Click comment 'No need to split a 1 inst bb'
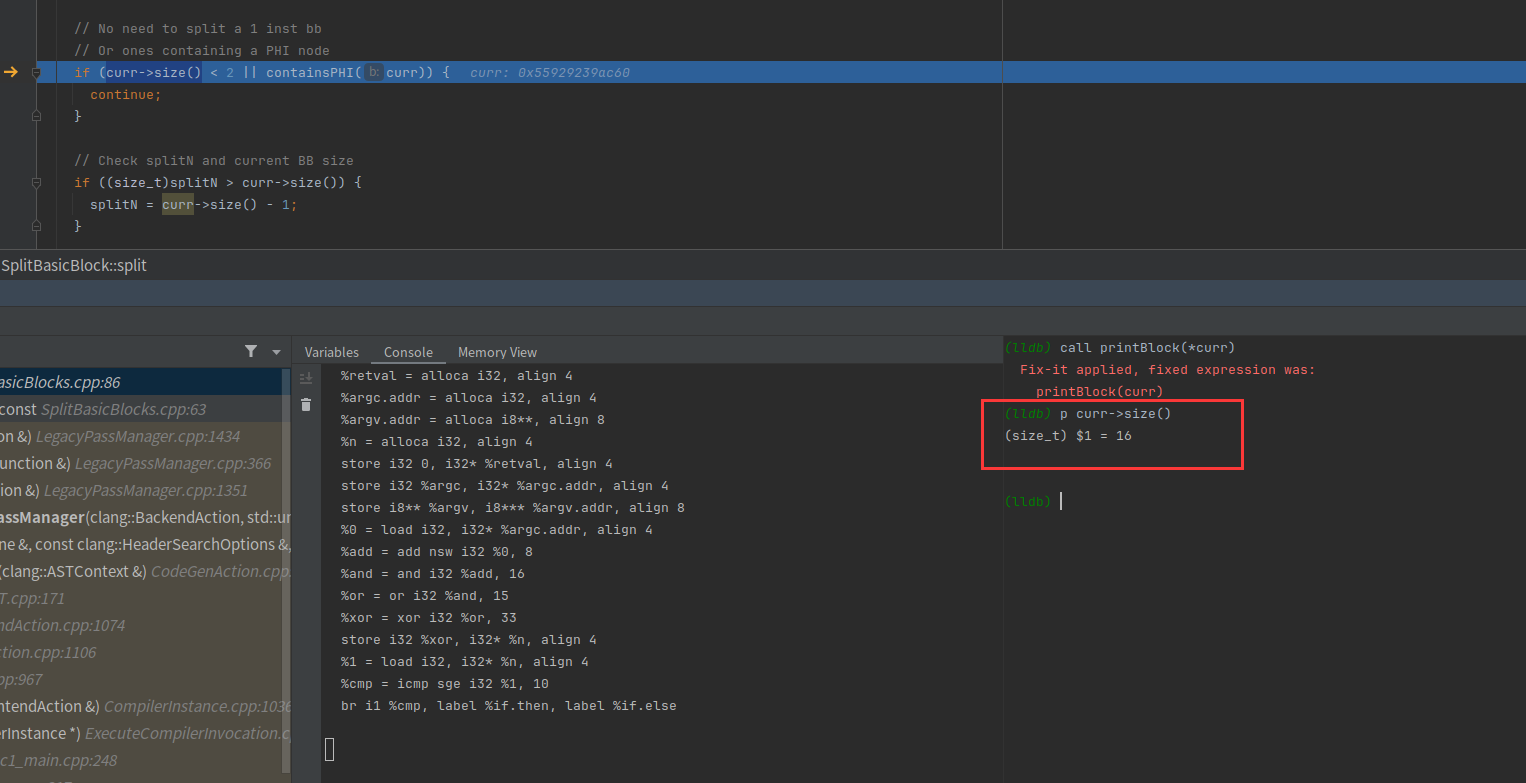The height and width of the screenshot is (783, 1526). coord(198,28)
